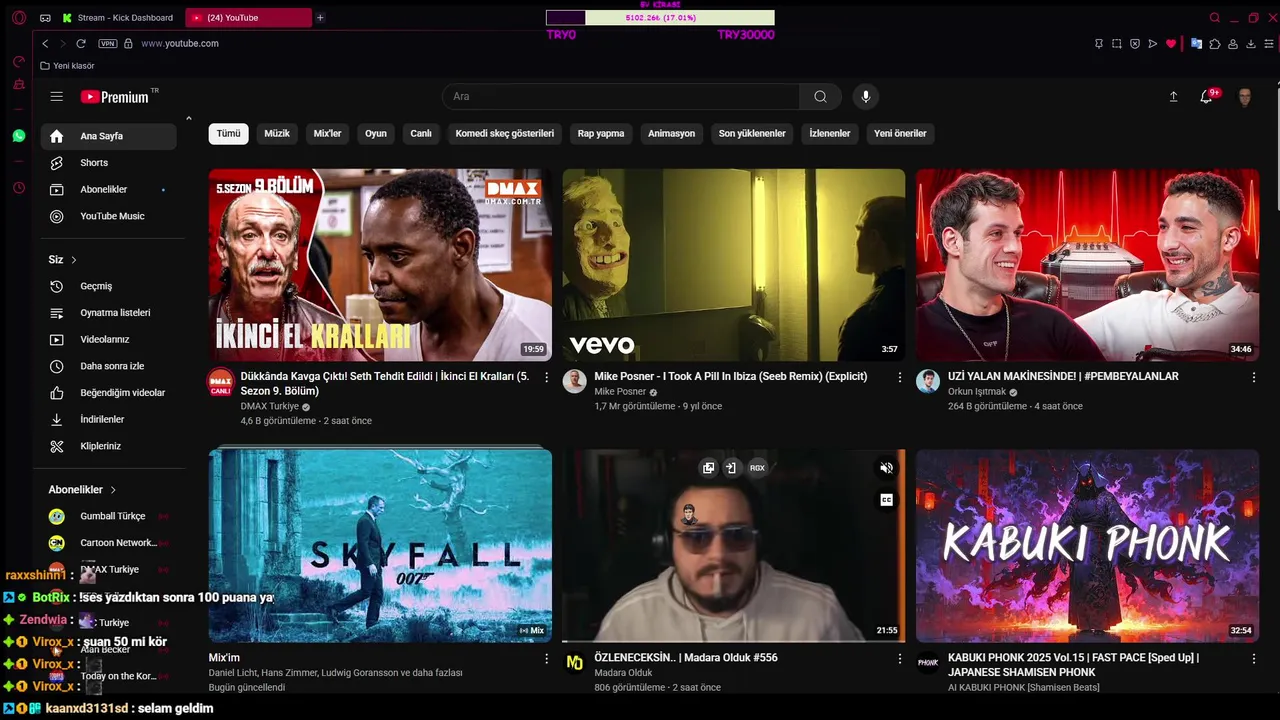Open Beğendiğim videolar list
Image resolution: width=1280 pixels, height=720 pixels.
109,393
